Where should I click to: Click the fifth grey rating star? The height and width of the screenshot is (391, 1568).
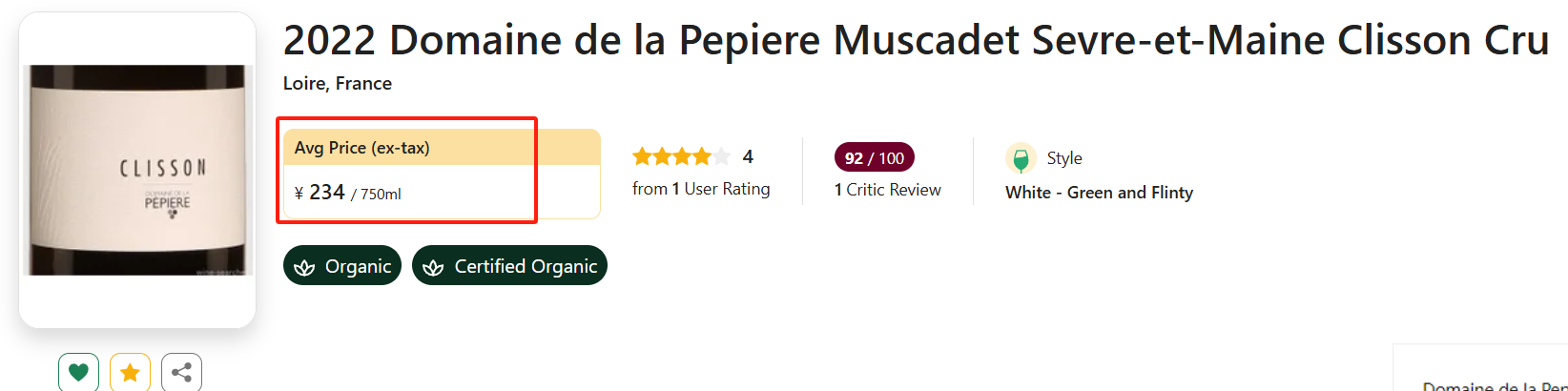(x=722, y=156)
